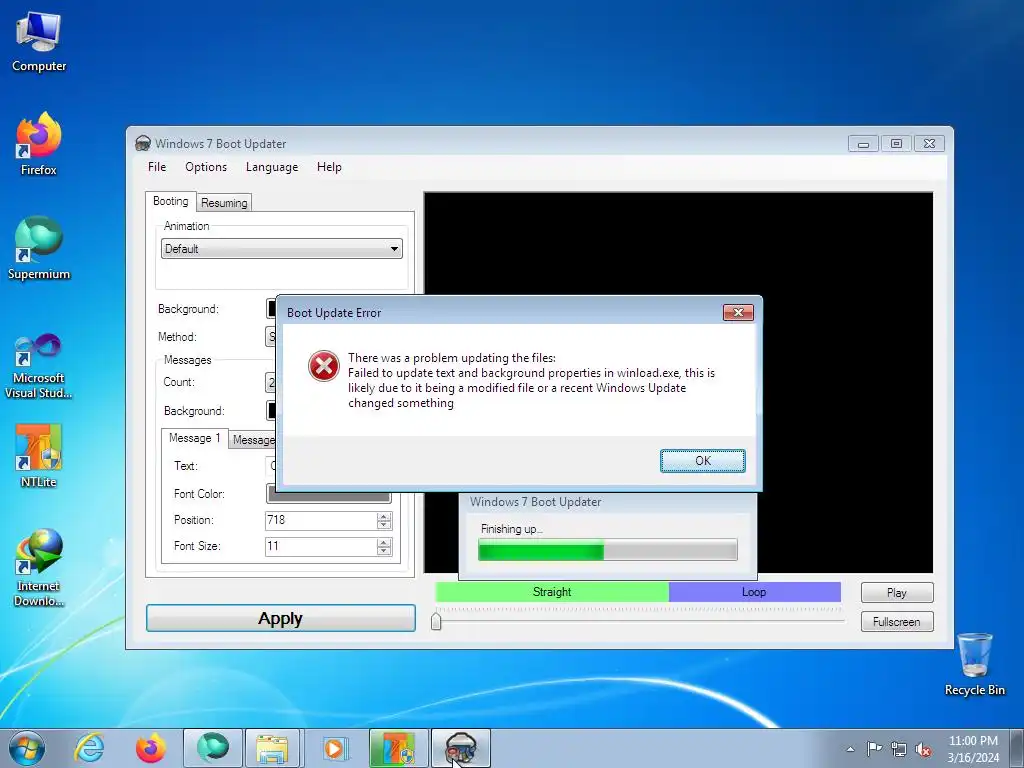Open the Options menu

coord(206,167)
